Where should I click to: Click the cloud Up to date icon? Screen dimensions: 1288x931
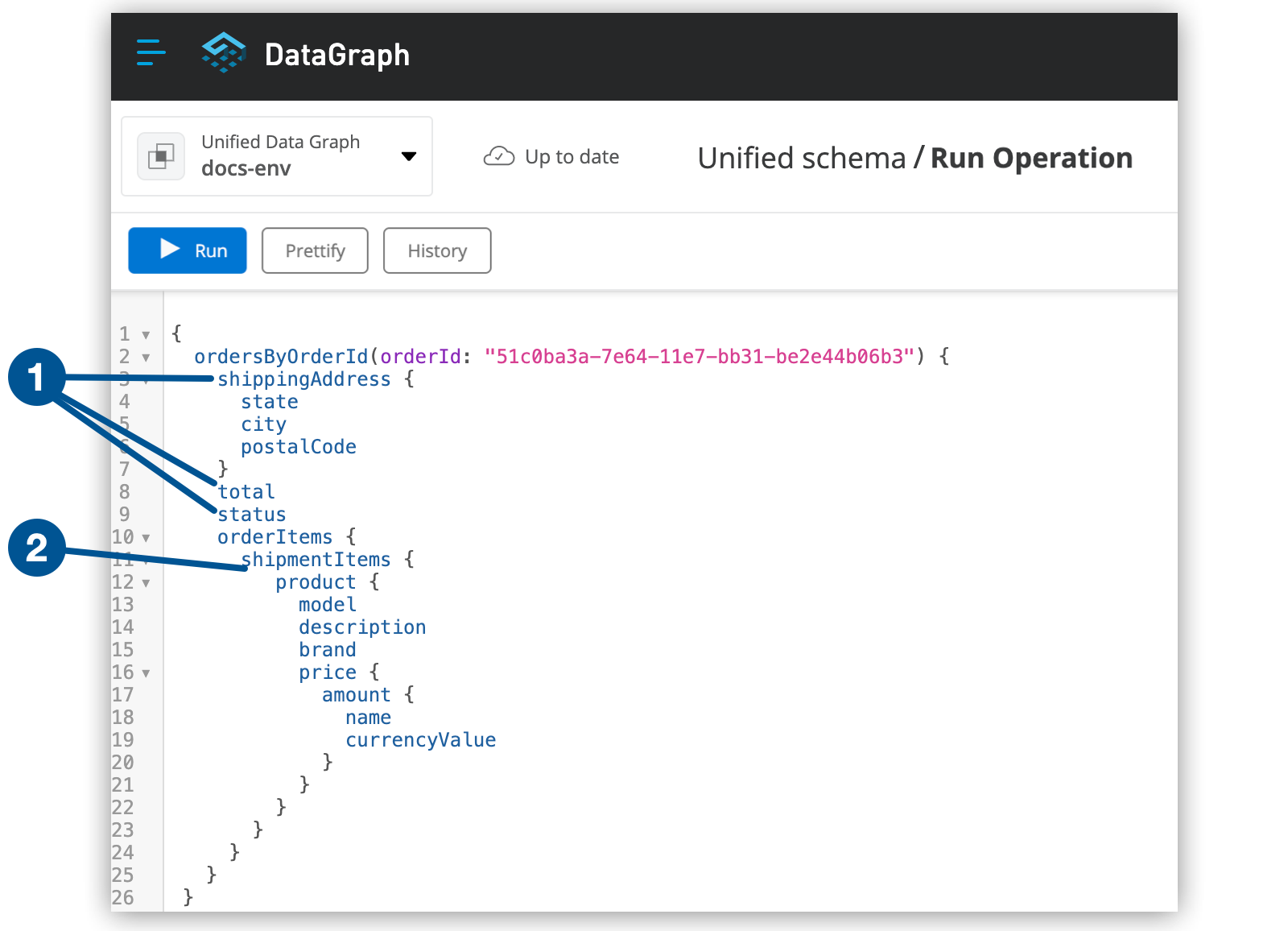point(499,156)
